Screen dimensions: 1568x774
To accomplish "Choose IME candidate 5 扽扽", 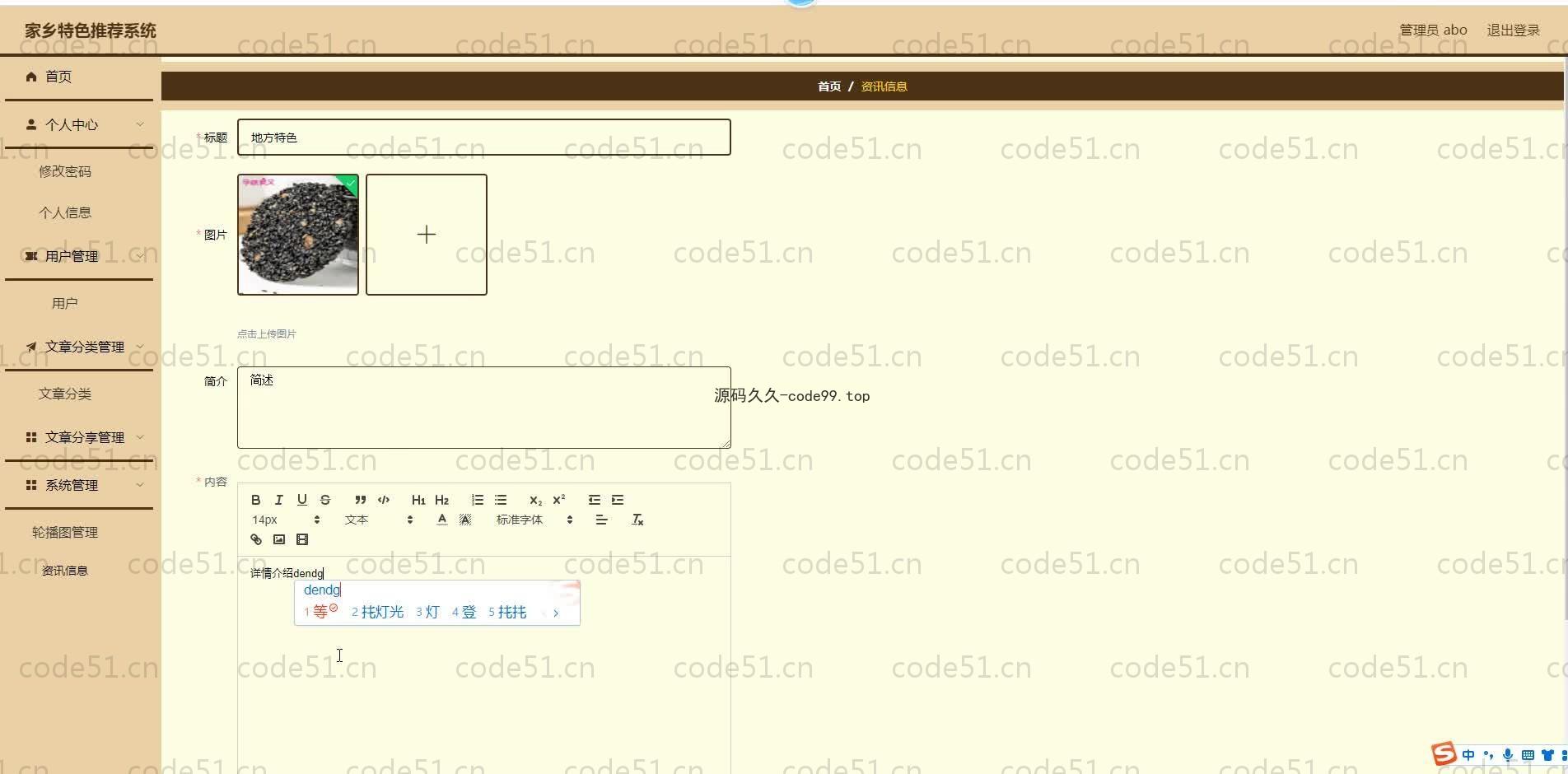I will [x=507, y=612].
